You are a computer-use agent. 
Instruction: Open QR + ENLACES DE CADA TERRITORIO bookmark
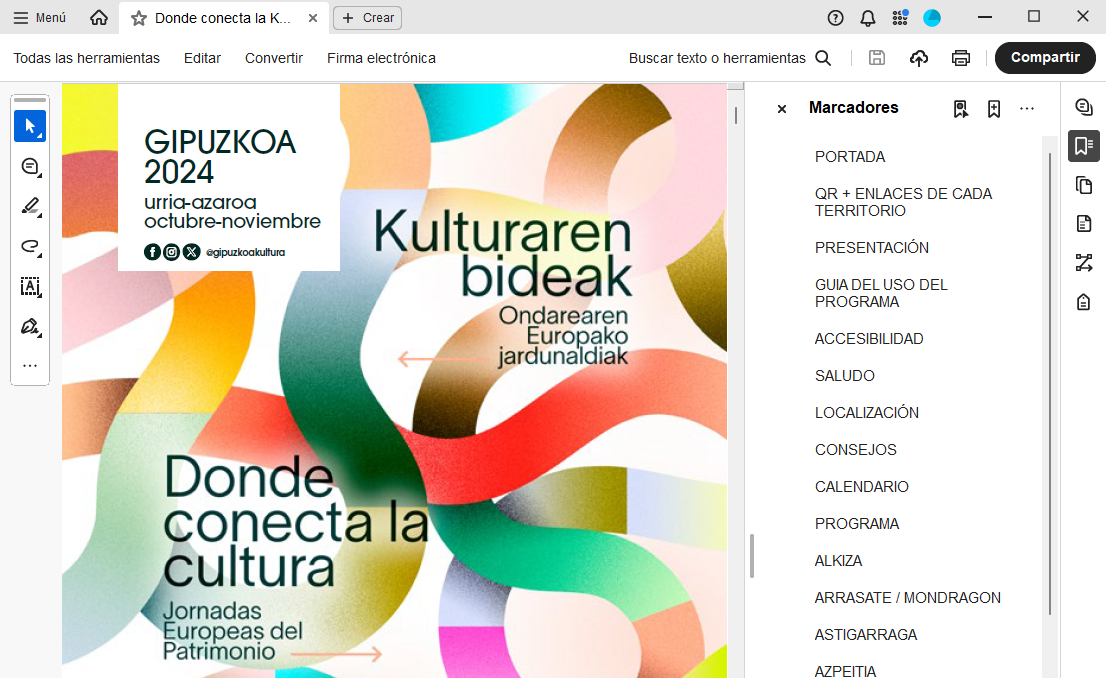coord(904,202)
